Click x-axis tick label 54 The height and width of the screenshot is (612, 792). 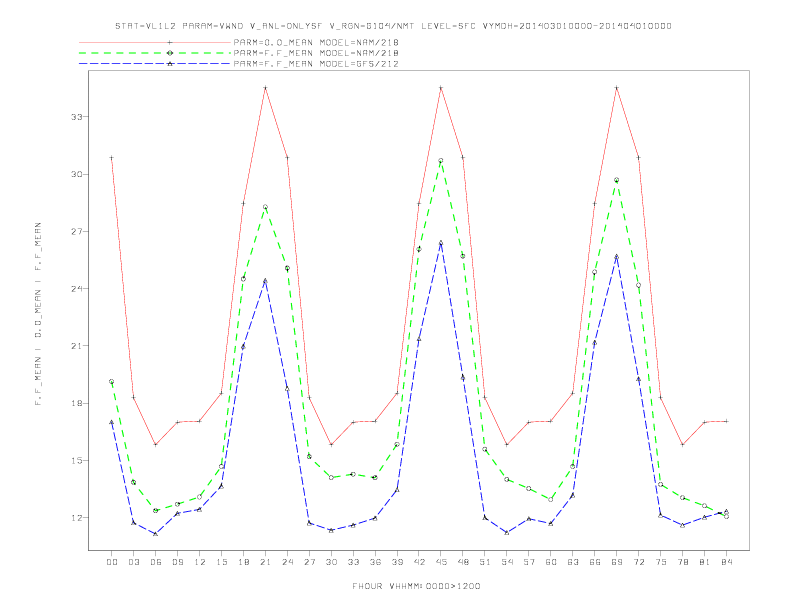click(x=507, y=562)
